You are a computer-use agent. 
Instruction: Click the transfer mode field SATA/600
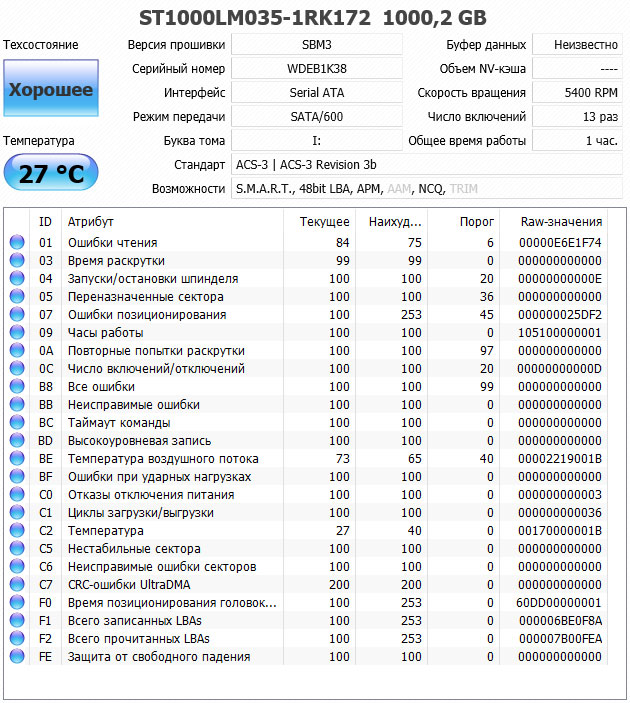click(x=317, y=117)
